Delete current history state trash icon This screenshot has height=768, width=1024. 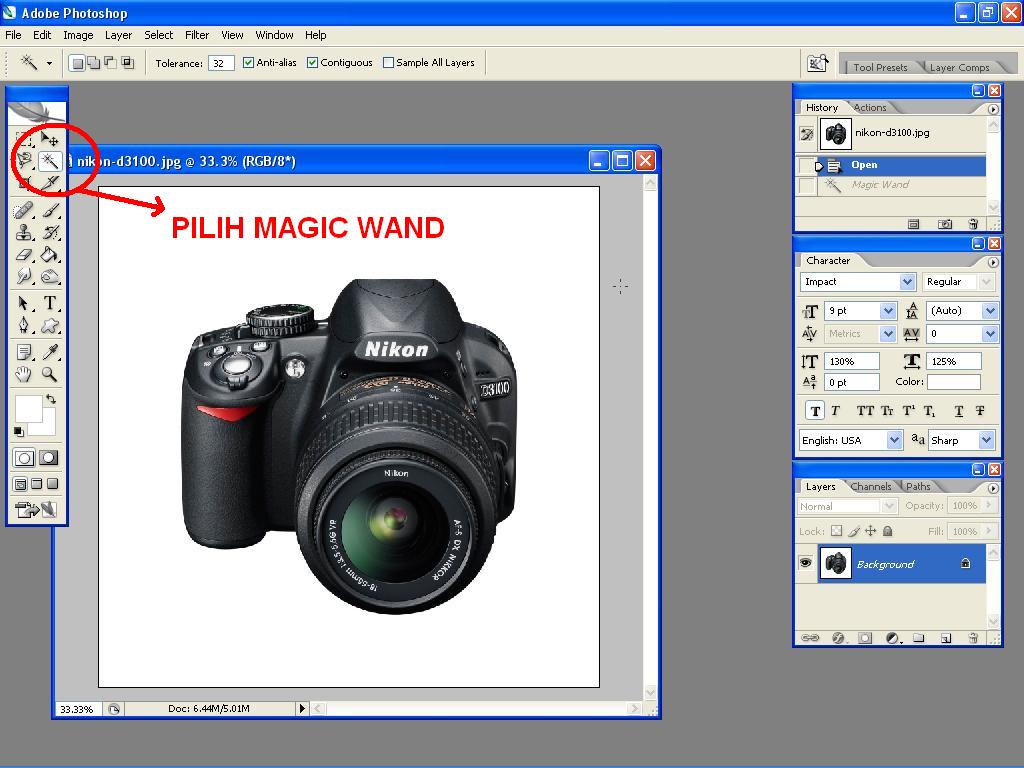(x=973, y=224)
